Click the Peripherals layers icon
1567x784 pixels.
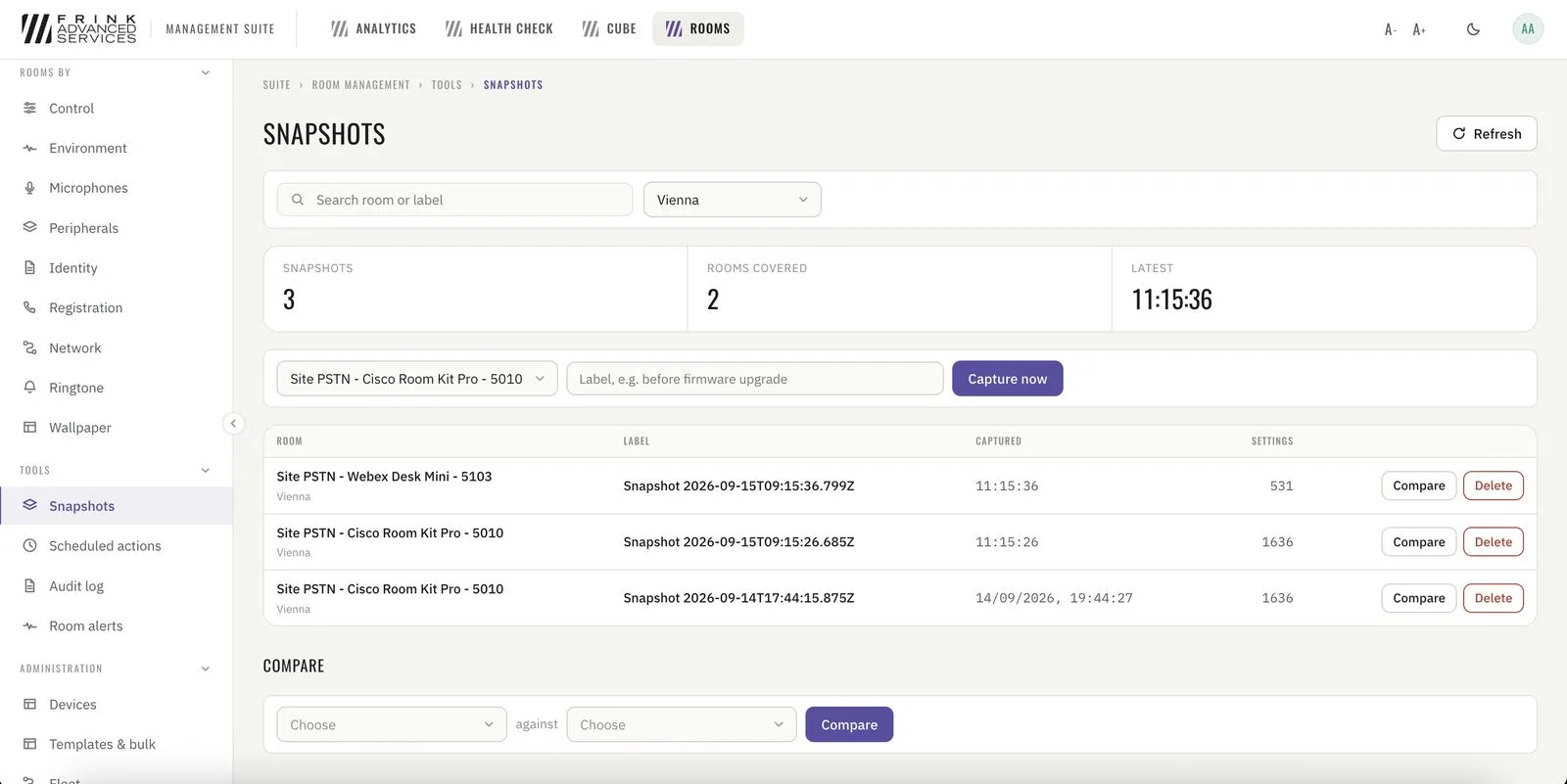pos(29,228)
